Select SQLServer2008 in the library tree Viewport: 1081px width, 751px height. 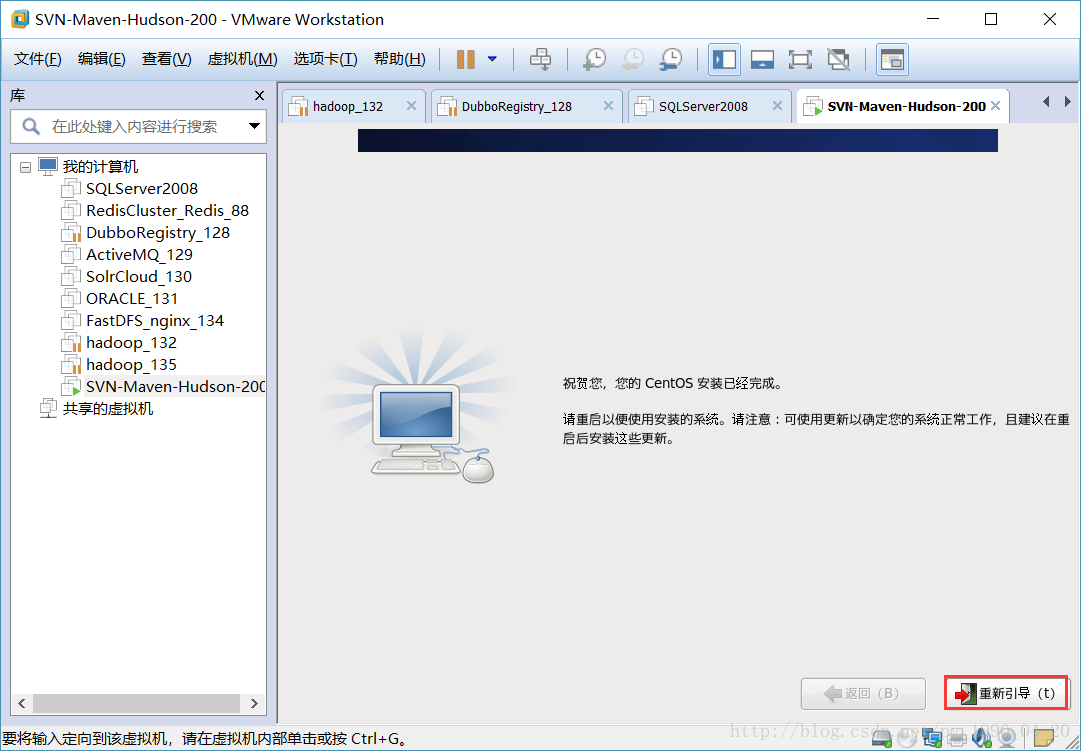tap(141, 189)
